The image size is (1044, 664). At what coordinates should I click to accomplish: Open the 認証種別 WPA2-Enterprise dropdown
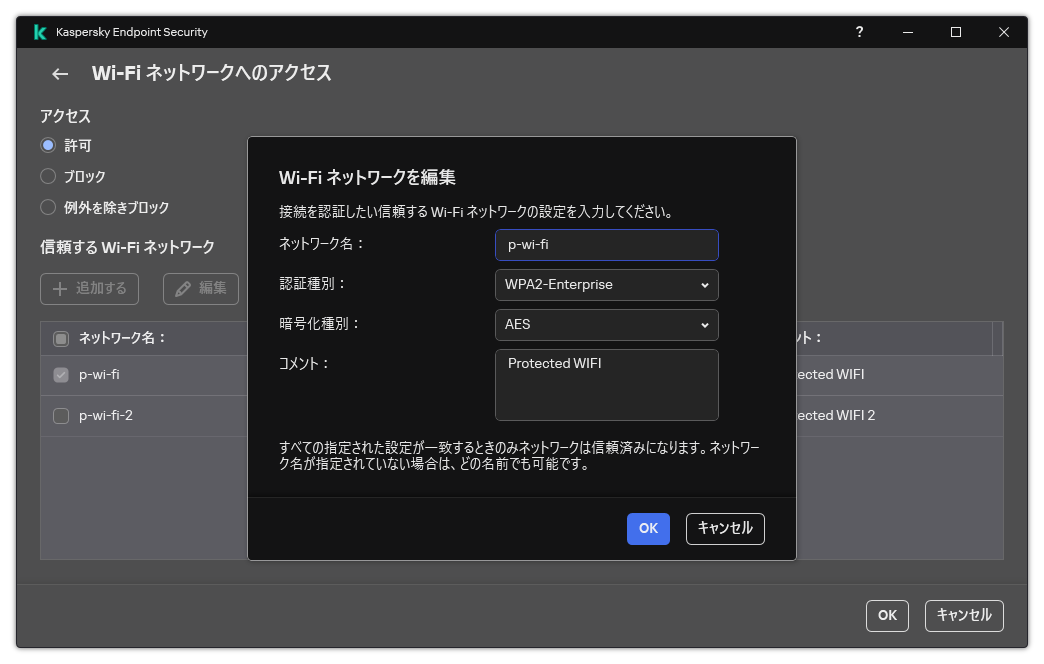[x=606, y=285]
